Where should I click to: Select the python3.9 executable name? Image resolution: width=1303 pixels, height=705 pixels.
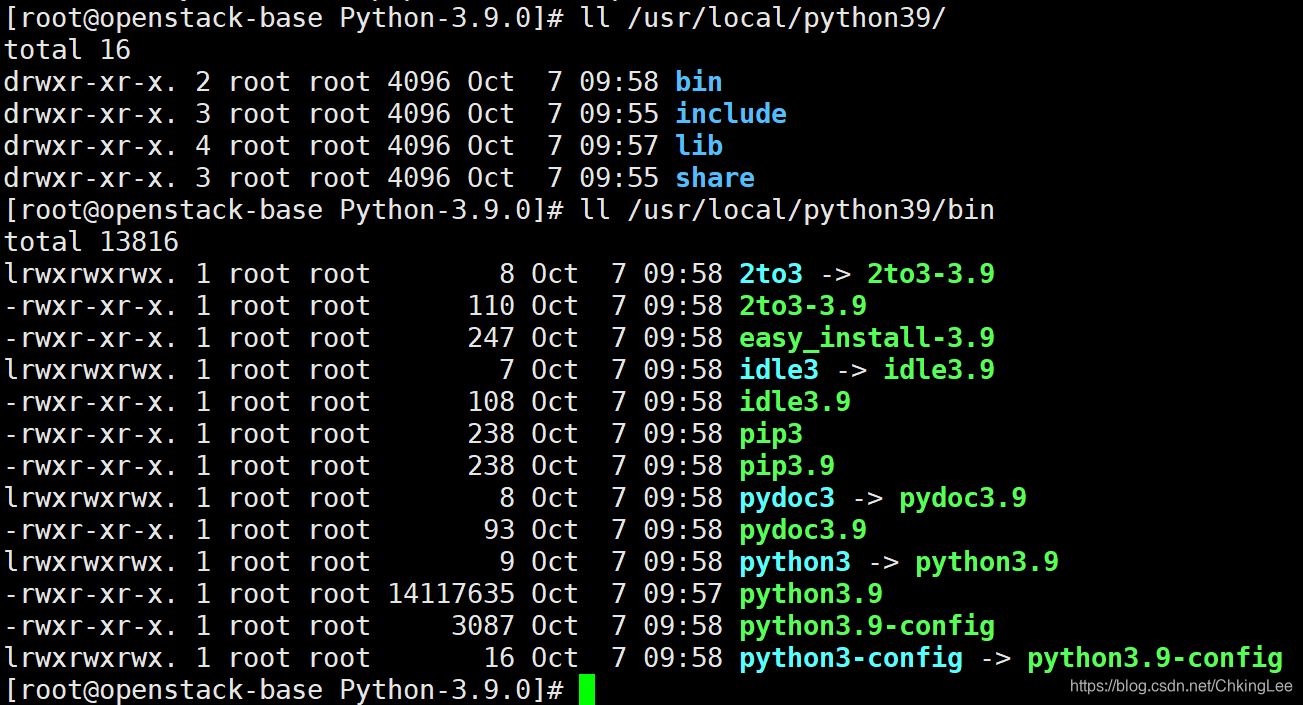tap(810, 593)
